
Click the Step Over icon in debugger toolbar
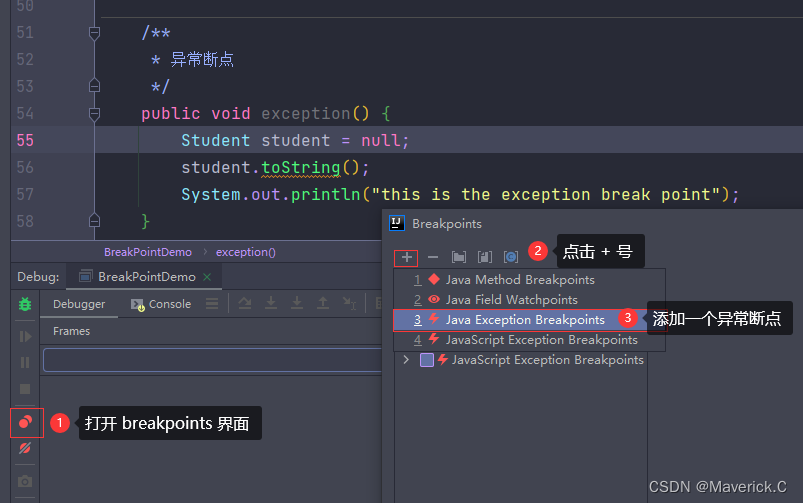pyautogui.click(x=245, y=303)
